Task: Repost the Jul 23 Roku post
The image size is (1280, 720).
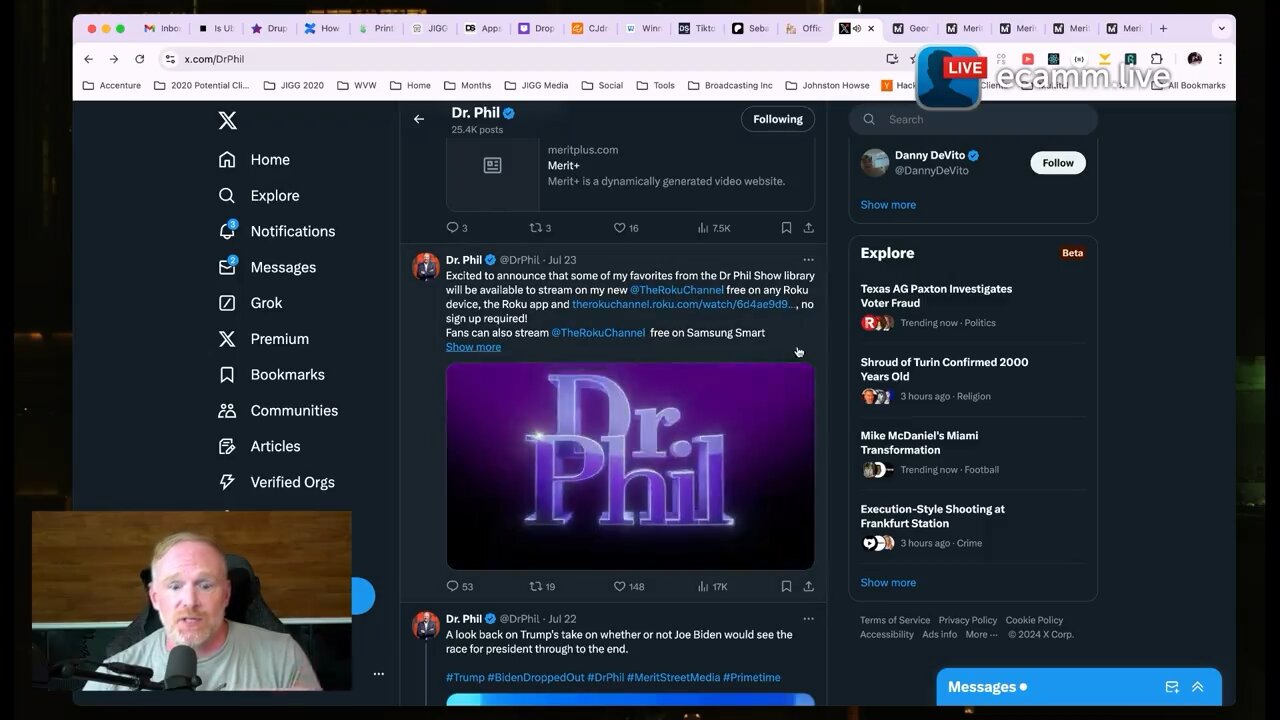Action: point(542,586)
